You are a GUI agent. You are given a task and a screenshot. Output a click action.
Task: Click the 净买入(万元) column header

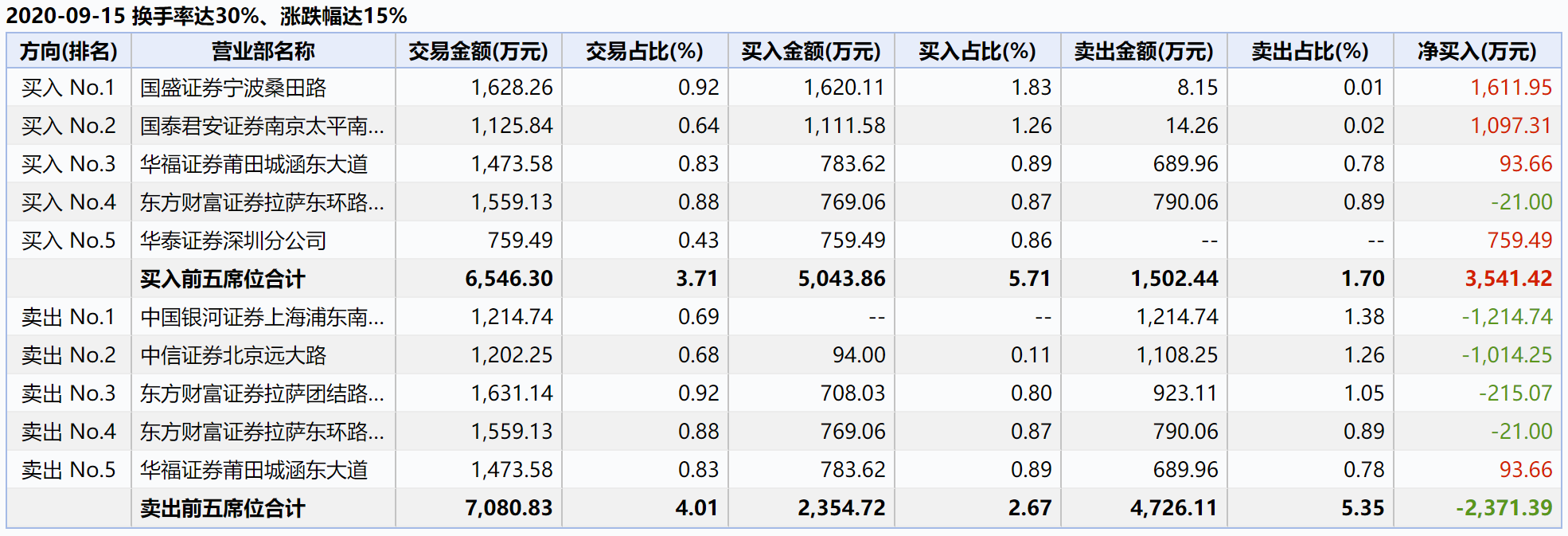tap(1477, 52)
